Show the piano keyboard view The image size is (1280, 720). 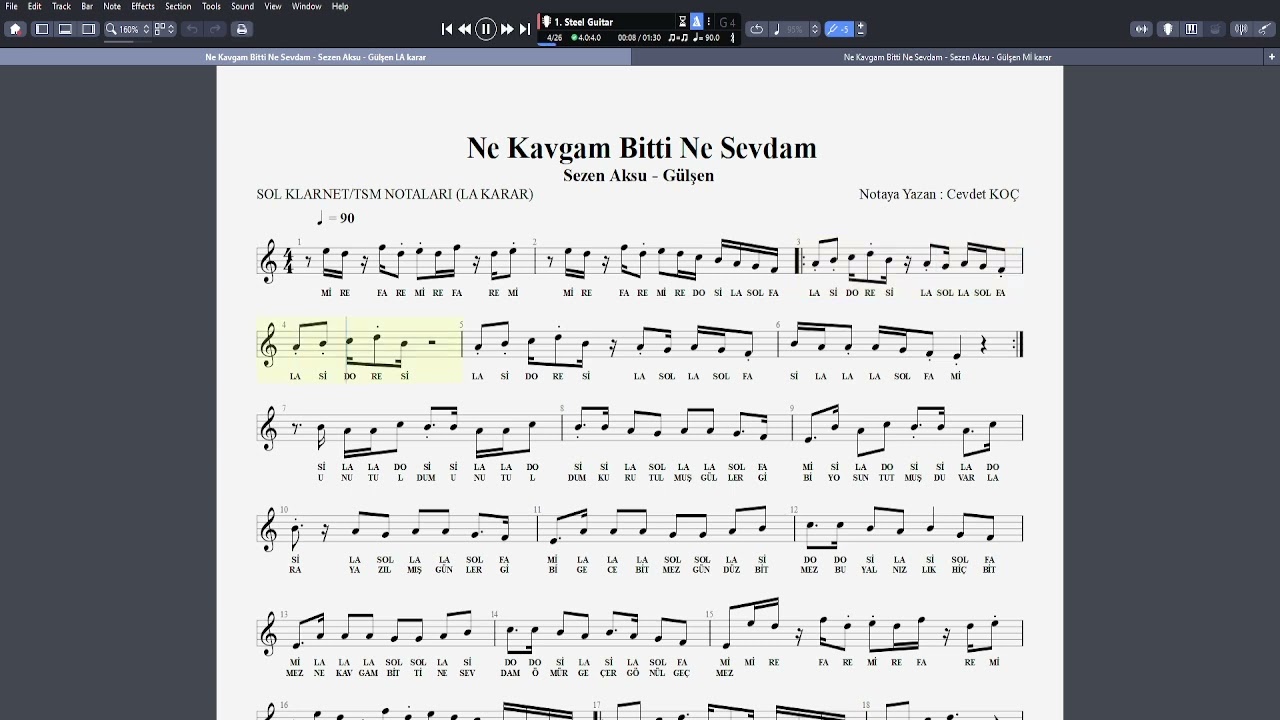pyautogui.click(x=1191, y=29)
